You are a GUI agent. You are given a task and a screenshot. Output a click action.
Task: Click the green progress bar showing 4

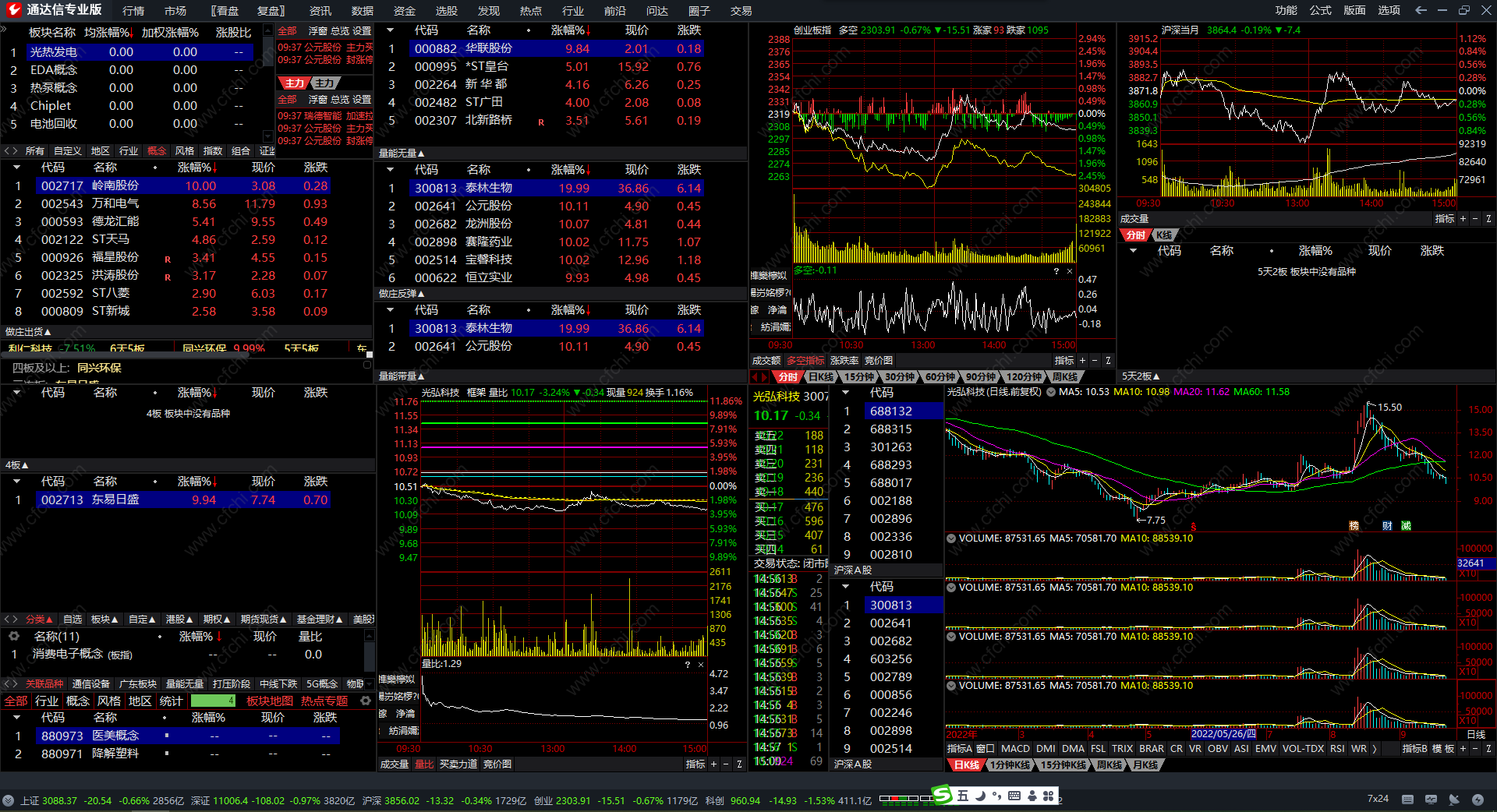click(214, 701)
